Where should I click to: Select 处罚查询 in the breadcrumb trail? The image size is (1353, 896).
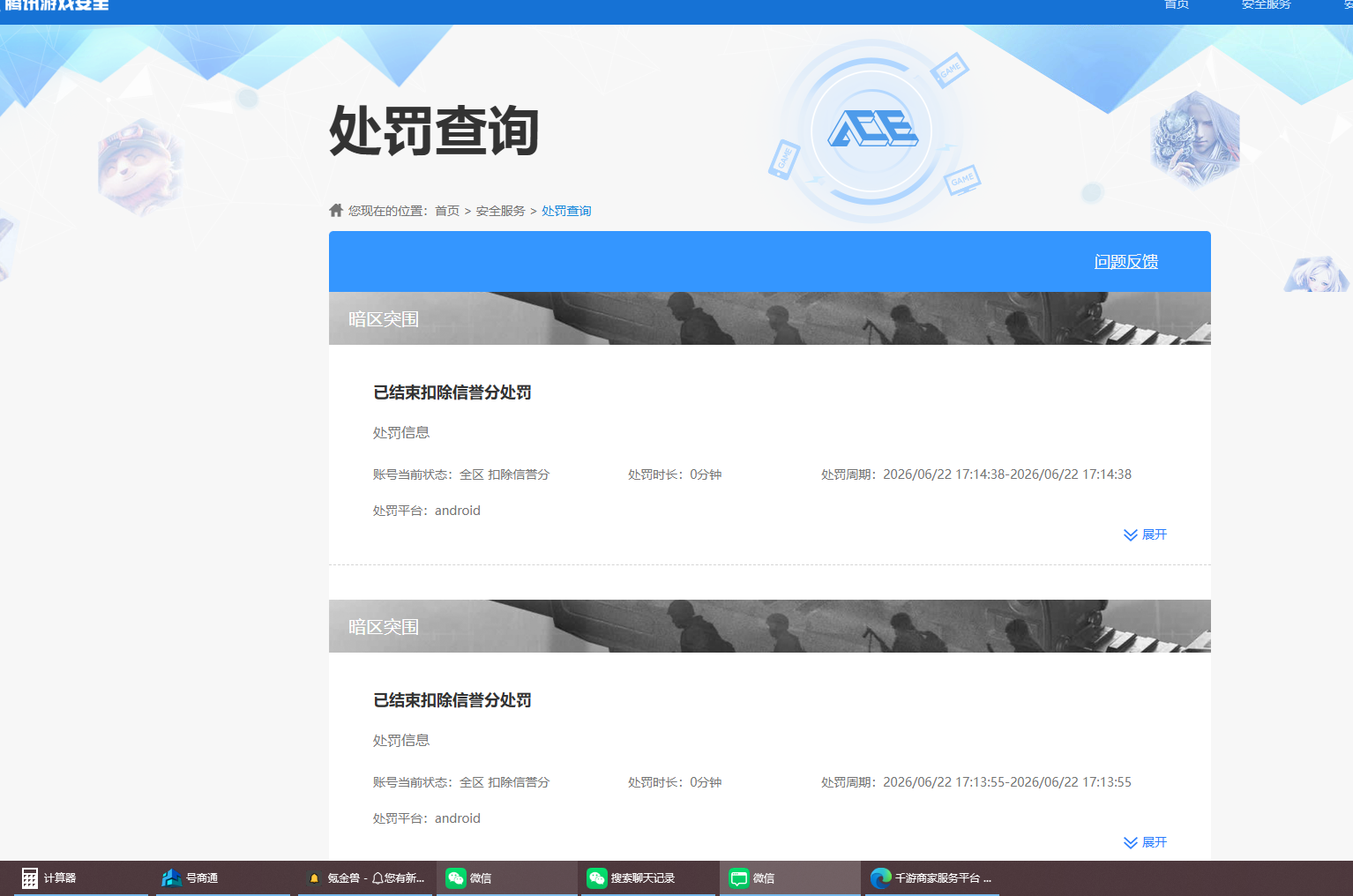[566, 211]
